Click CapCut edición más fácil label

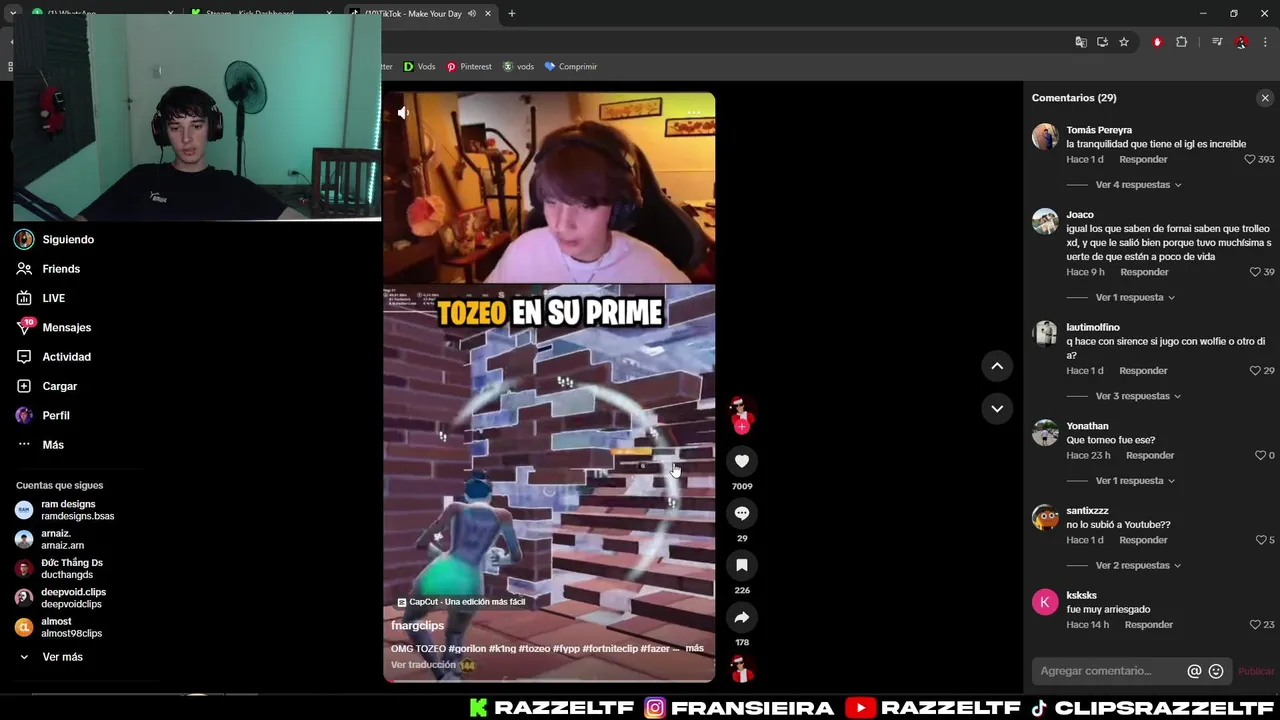461,602
